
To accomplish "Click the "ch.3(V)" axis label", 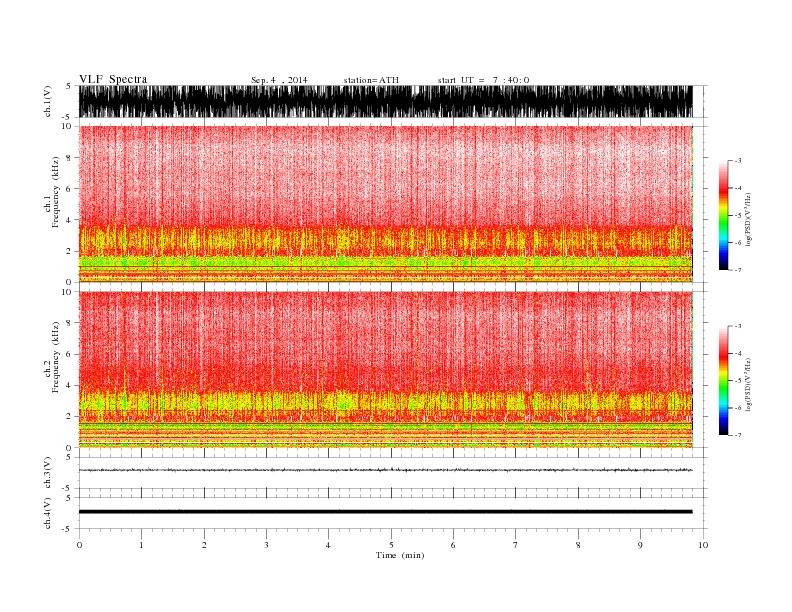I will (48, 473).
